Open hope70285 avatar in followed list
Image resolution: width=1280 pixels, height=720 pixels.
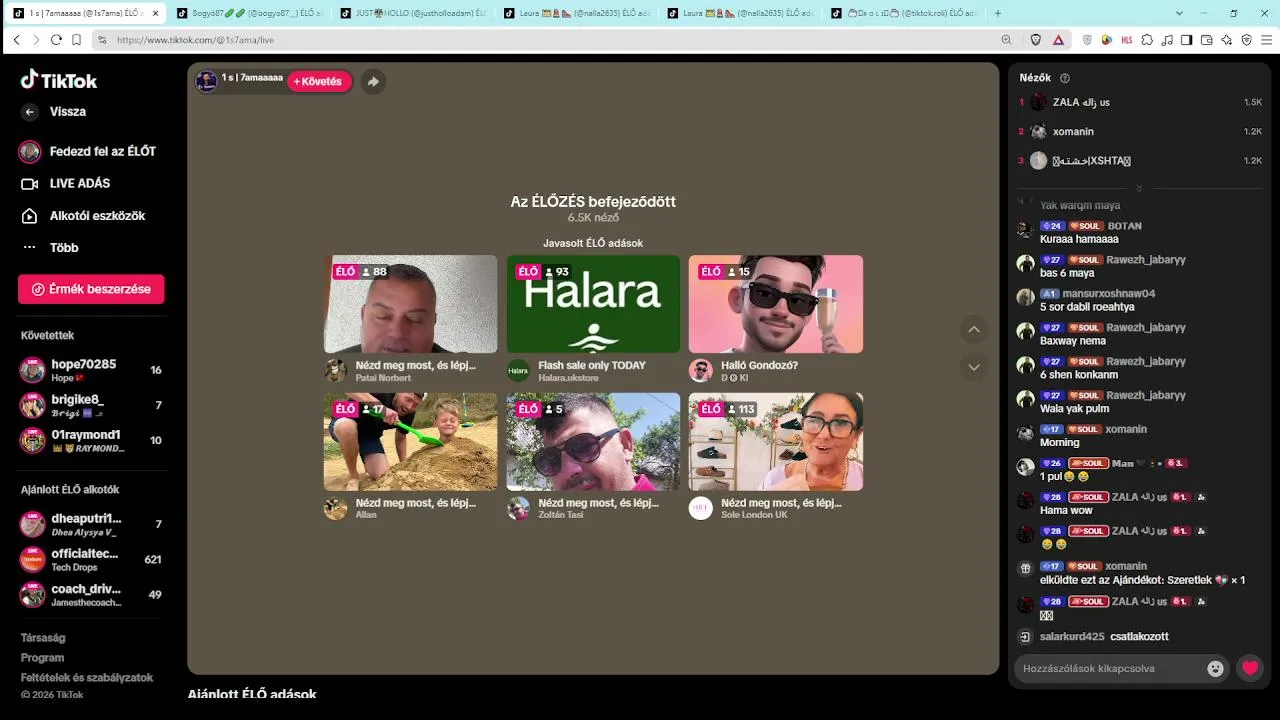pos(32,370)
